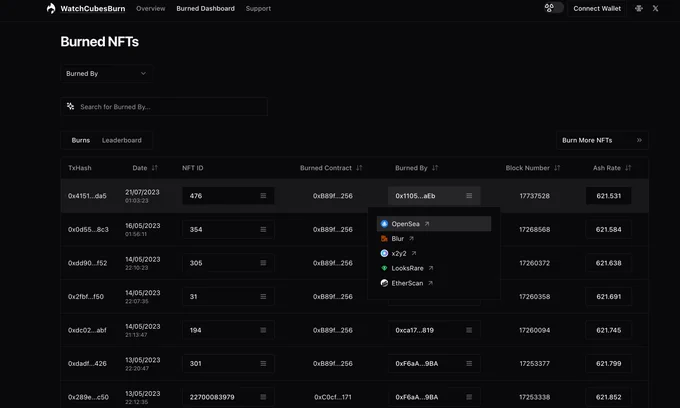Open the Support nav link
Viewport: 680px width, 408px height.
[258, 8]
